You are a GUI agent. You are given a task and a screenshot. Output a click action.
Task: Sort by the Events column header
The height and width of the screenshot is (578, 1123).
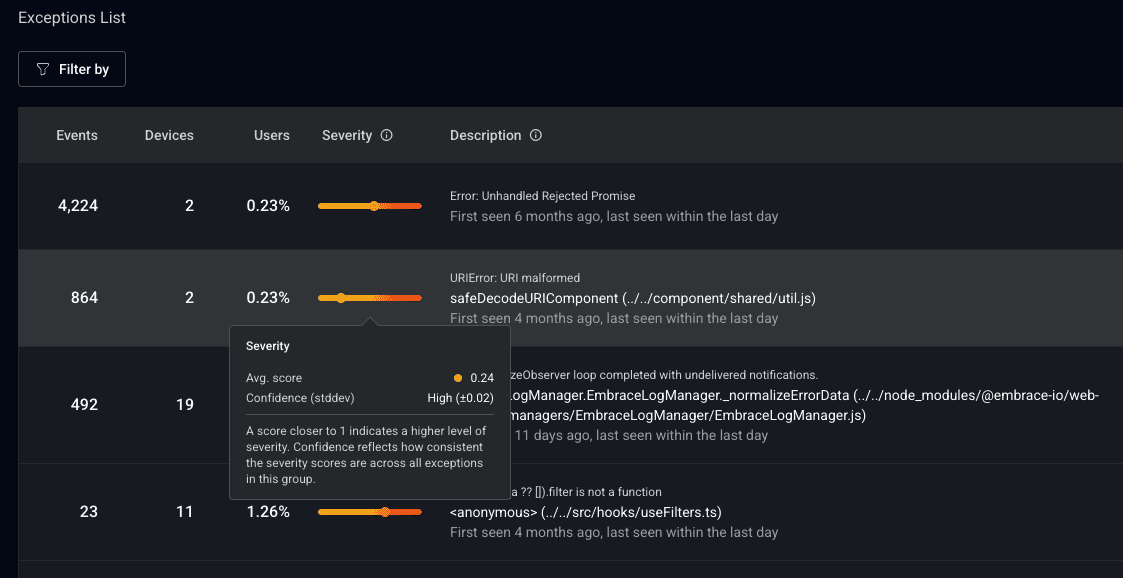coord(77,135)
